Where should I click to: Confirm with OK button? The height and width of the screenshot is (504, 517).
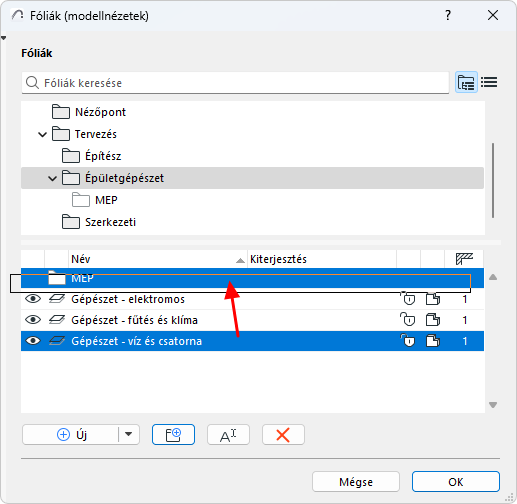point(456,482)
